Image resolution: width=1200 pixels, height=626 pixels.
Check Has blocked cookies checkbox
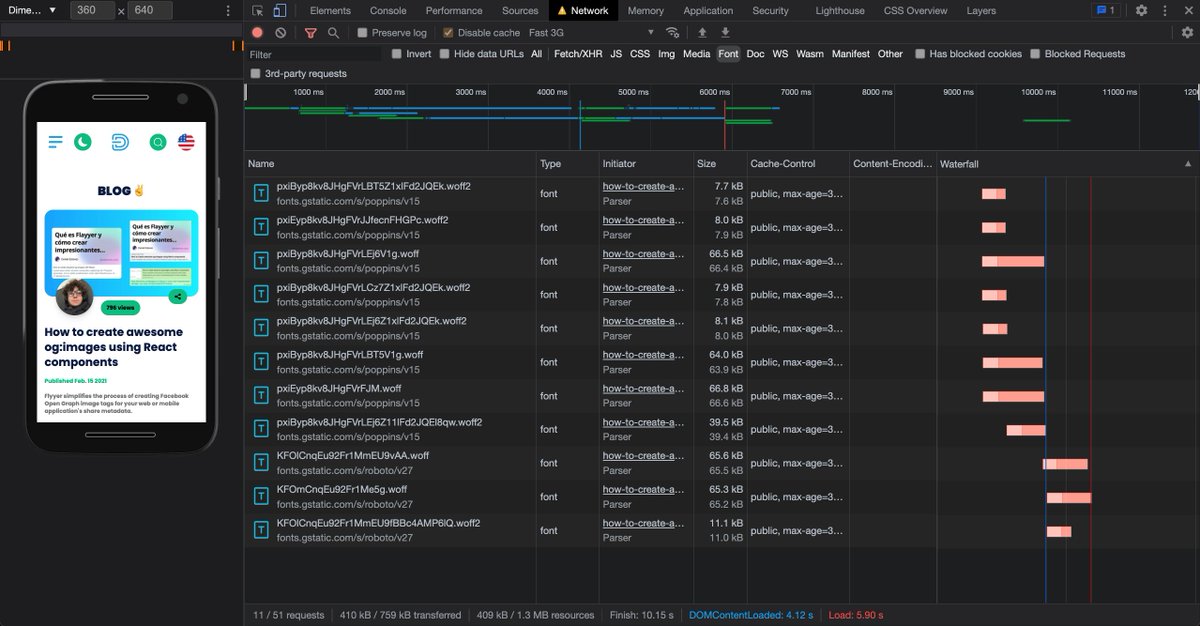[920, 54]
